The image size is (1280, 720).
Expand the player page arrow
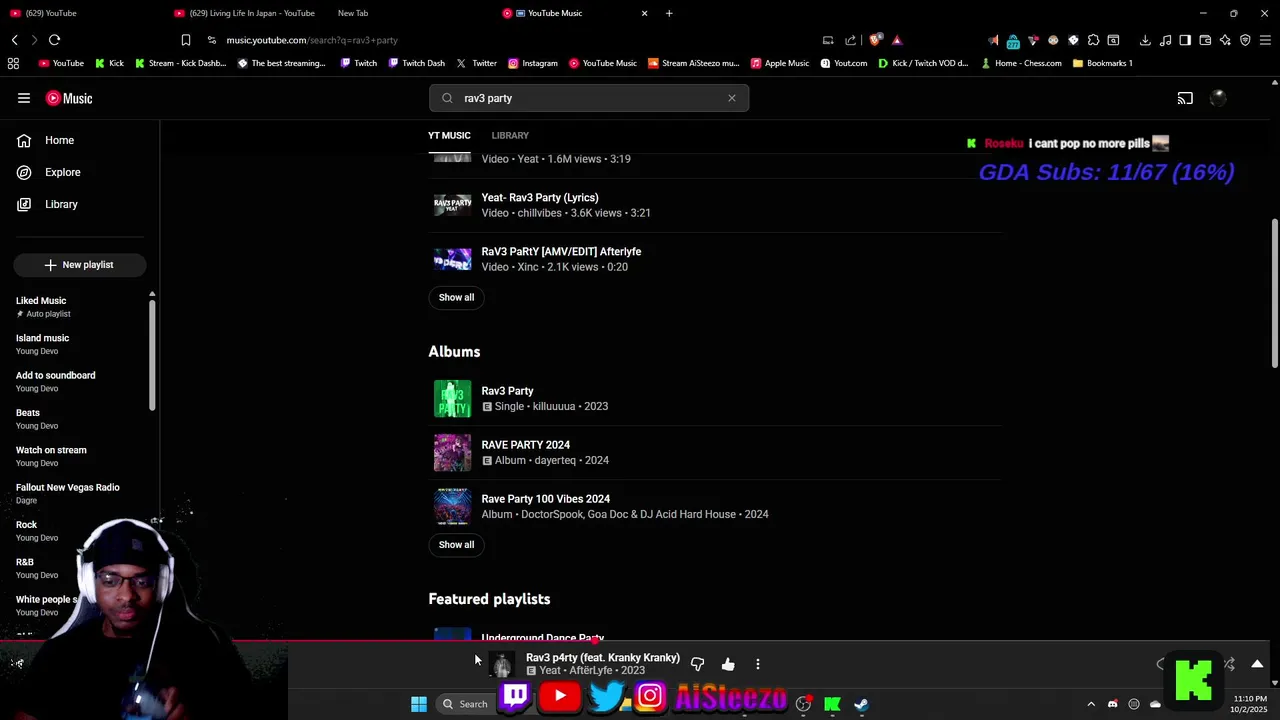pyautogui.click(x=1257, y=664)
